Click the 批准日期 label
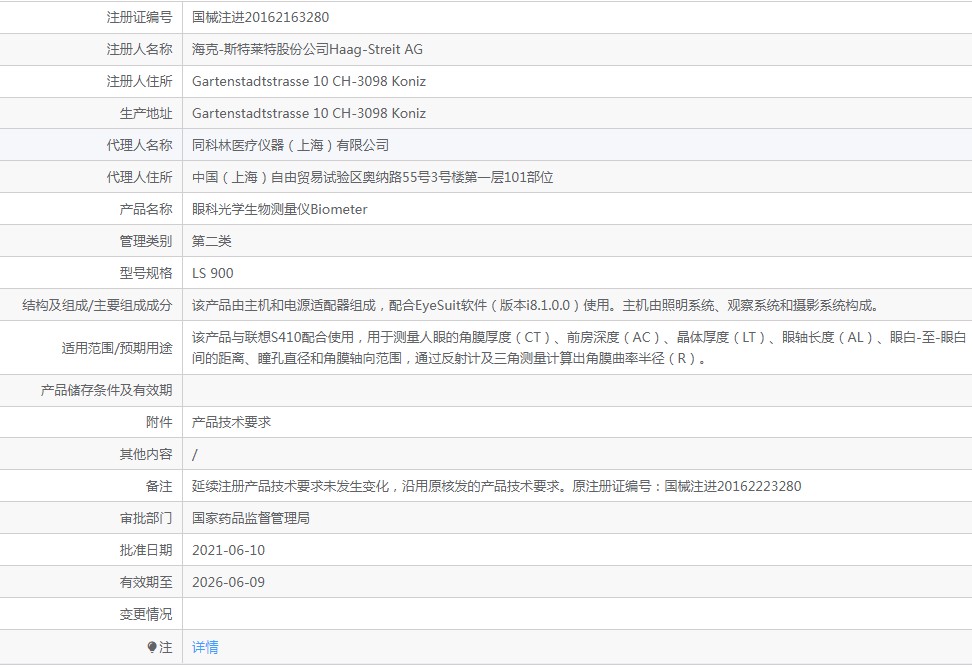This screenshot has width=972, height=667. [x=146, y=550]
